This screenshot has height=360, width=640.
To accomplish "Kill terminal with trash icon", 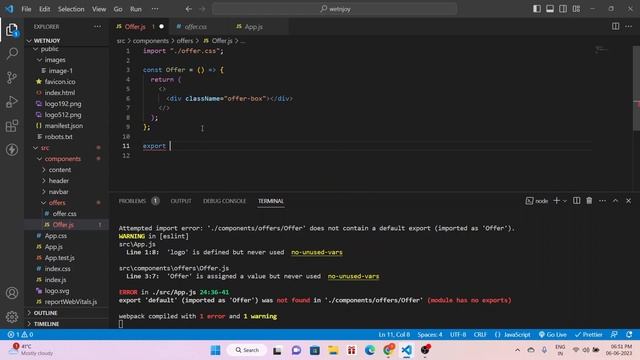I will pyautogui.click(x=589, y=201).
